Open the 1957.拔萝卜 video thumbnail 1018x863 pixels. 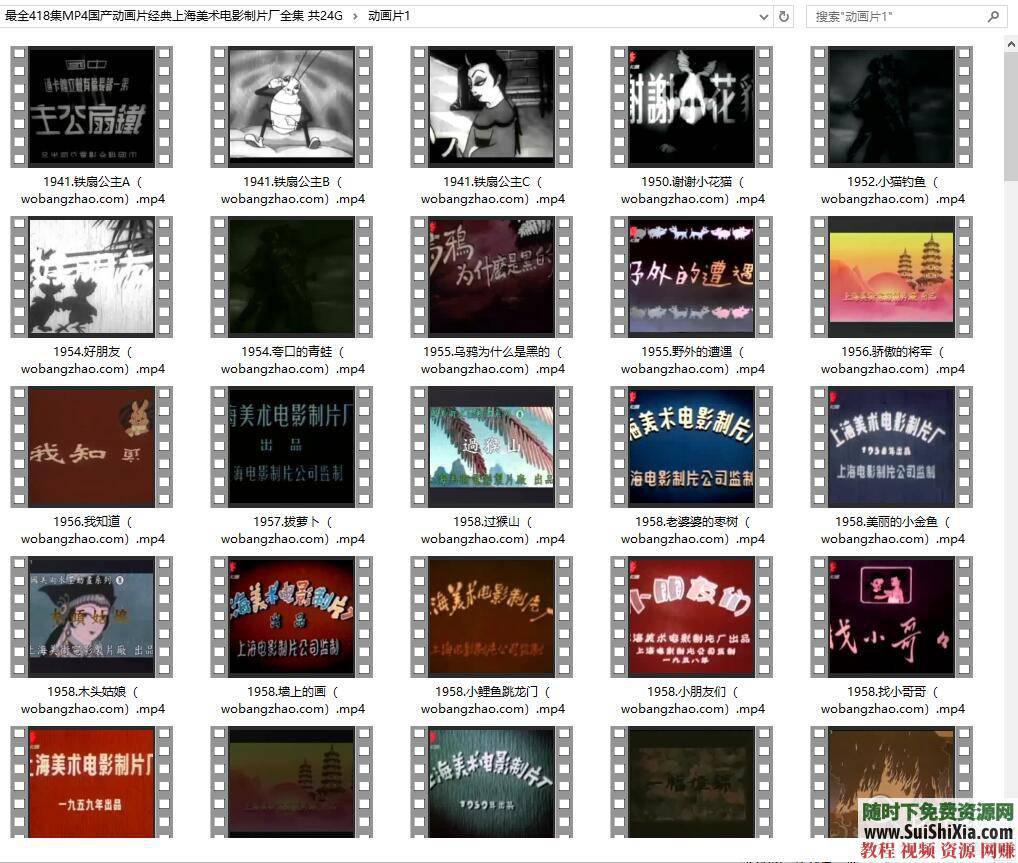291,446
